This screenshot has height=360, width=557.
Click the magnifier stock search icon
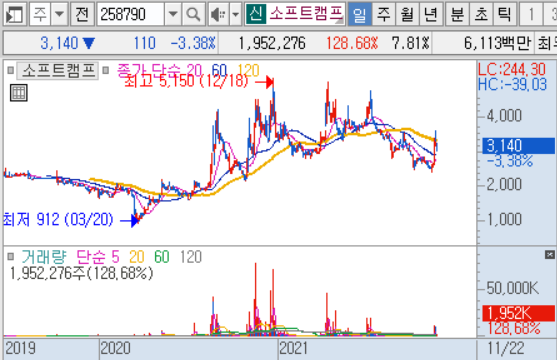[193, 14]
